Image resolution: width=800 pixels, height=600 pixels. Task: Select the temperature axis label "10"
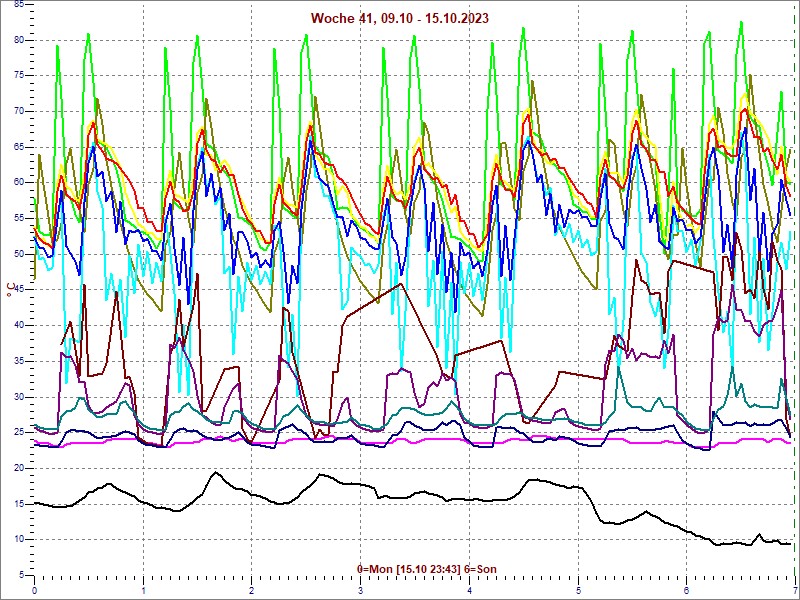[18, 540]
